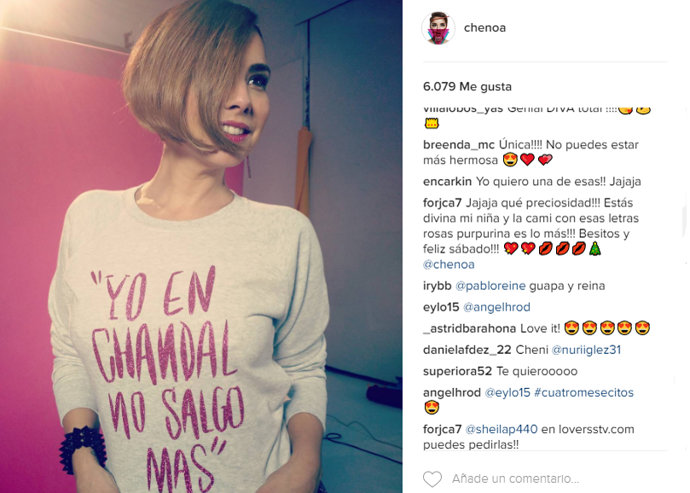This screenshot has height=493, width=690.
Task: Open chenoa's profile avatar
Action: (438, 28)
